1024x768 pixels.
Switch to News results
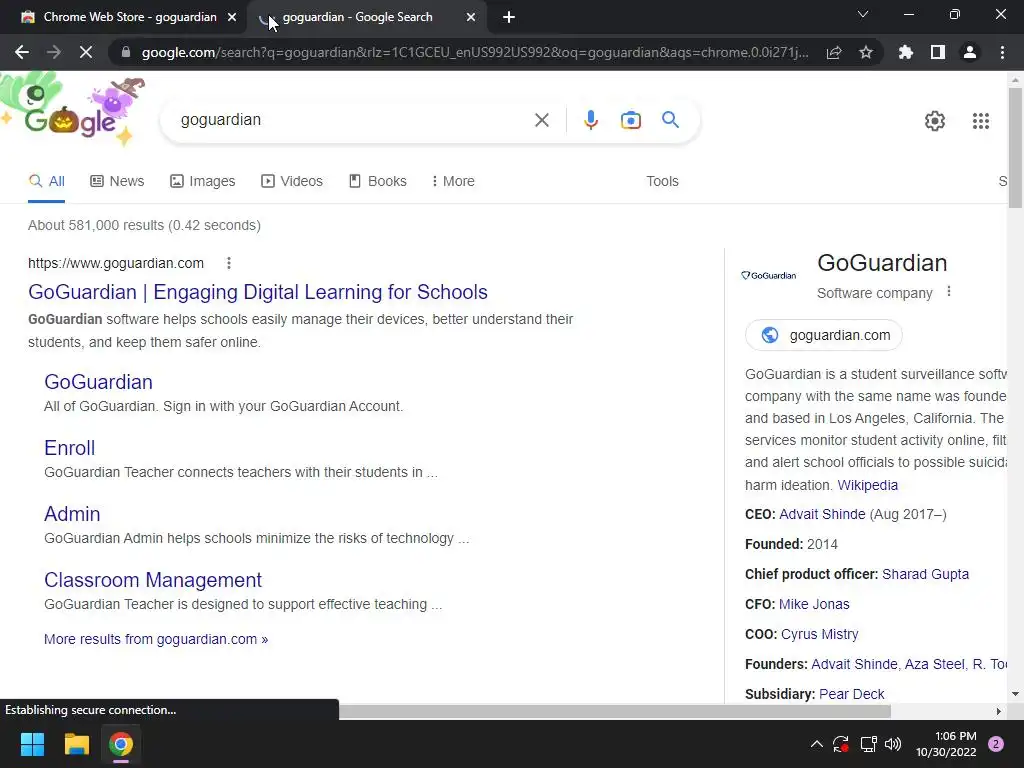point(117,182)
